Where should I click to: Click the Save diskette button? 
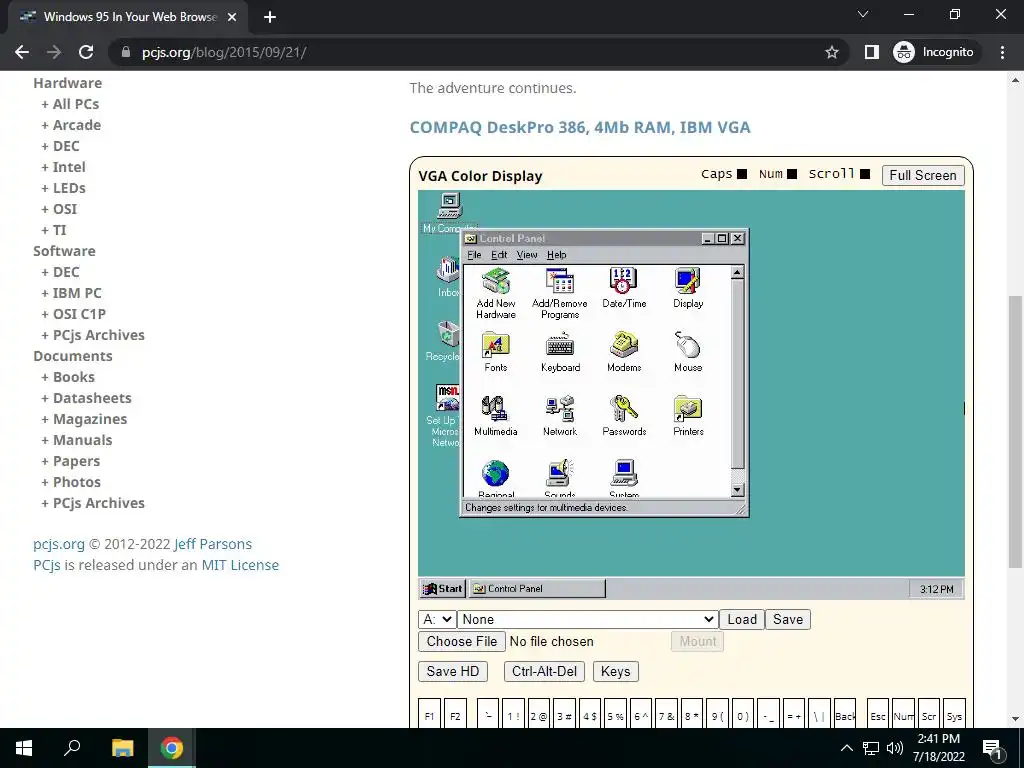[788, 619]
